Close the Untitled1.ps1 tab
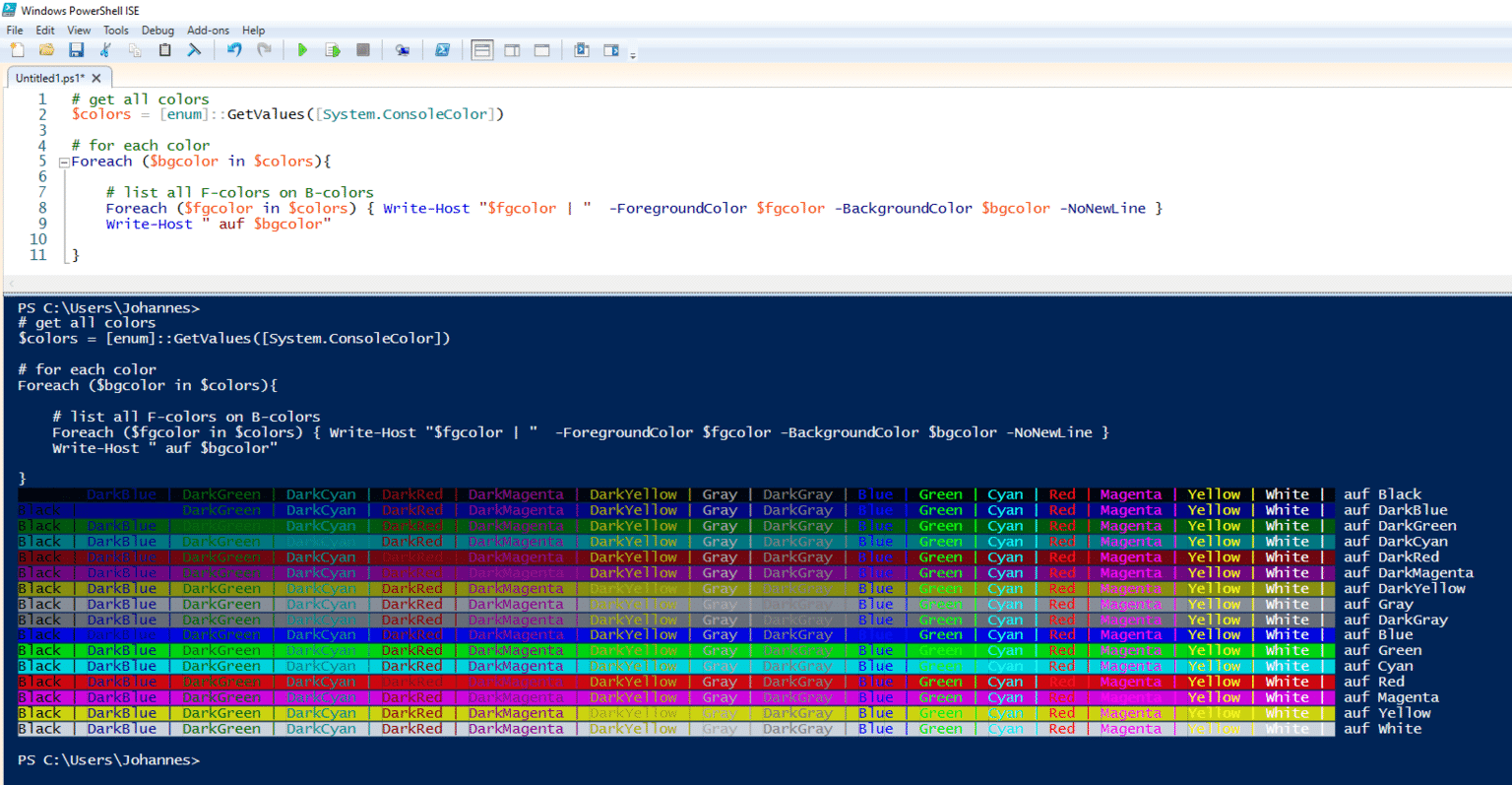The width and height of the screenshot is (1512, 785). pyautogui.click(x=96, y=78)
